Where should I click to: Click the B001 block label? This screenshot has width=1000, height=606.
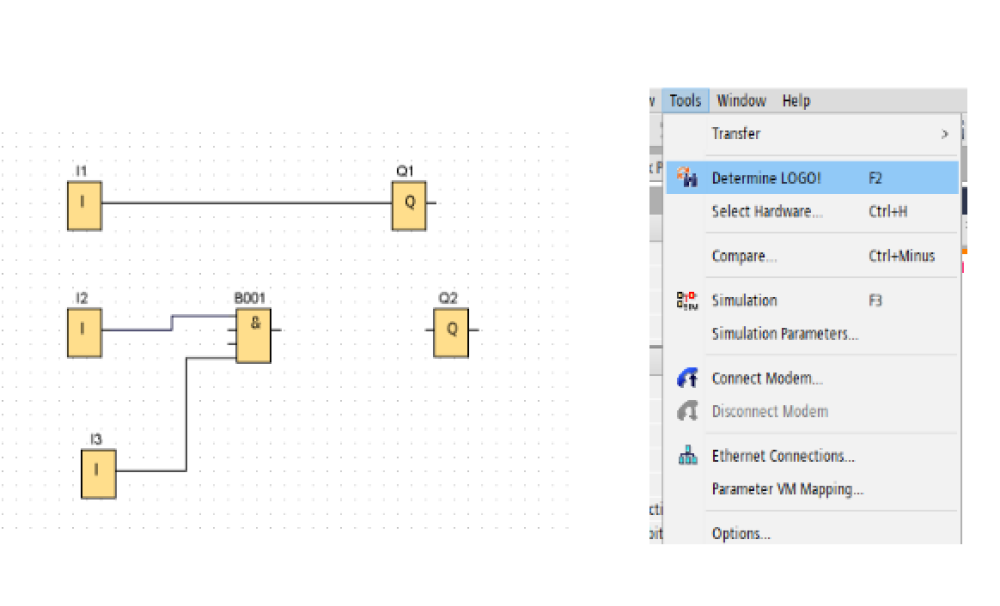249,298
